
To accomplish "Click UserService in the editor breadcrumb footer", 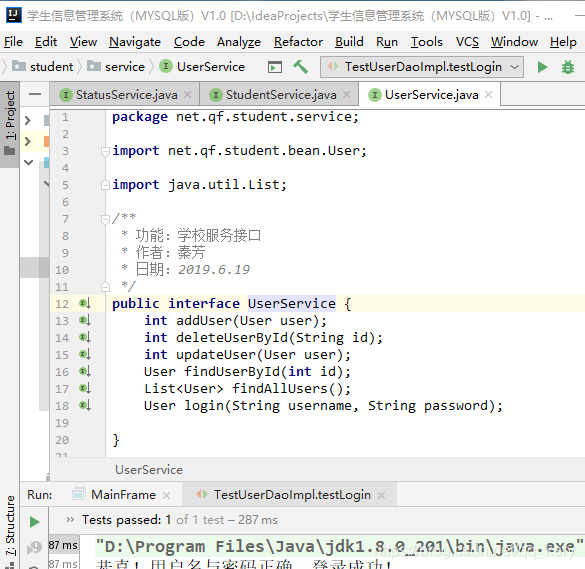I will [x=149, y=470].
